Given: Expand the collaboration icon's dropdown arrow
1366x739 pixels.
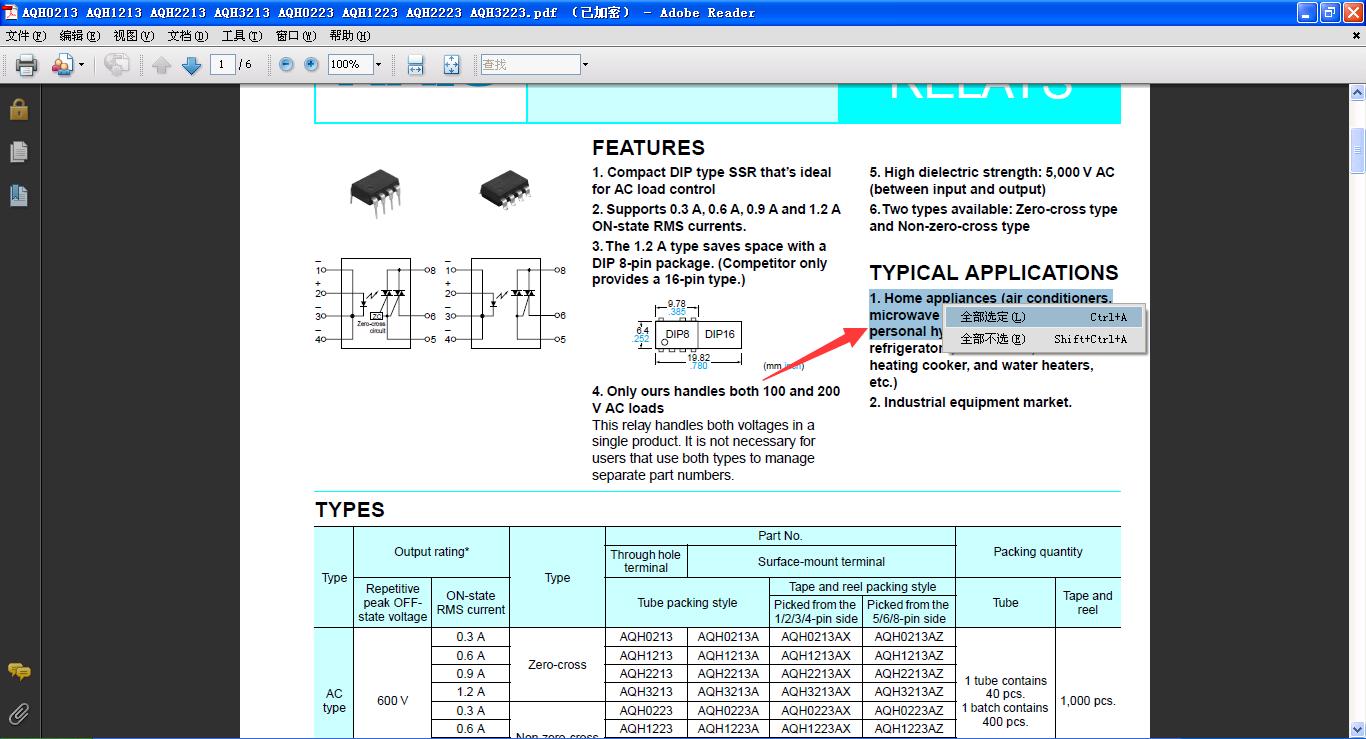Looking at the screenshot, I should point(81,65).
